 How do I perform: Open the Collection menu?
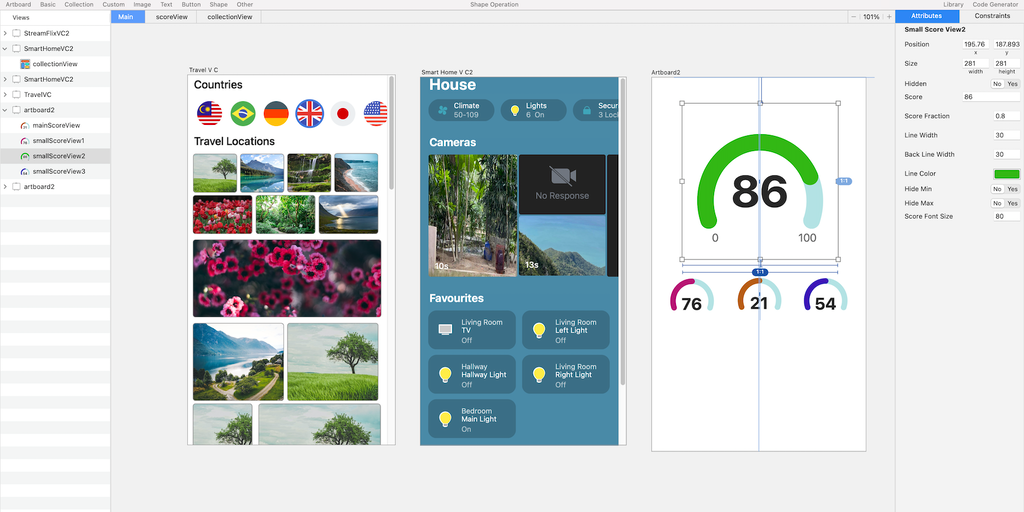[79, 5]
